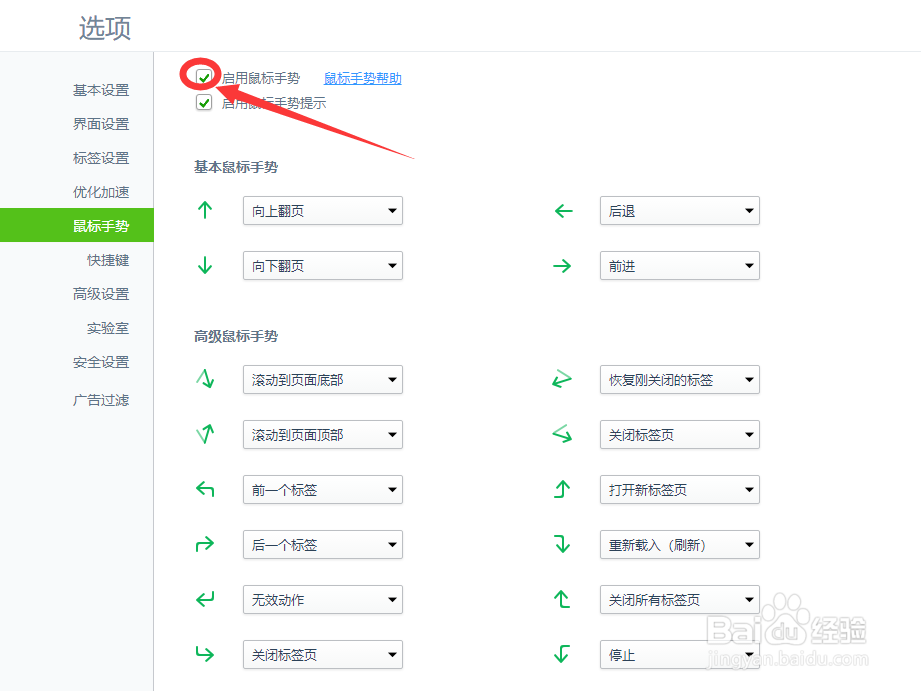
Task: Click the 无效动作 combo box
Action: [322, 599]
